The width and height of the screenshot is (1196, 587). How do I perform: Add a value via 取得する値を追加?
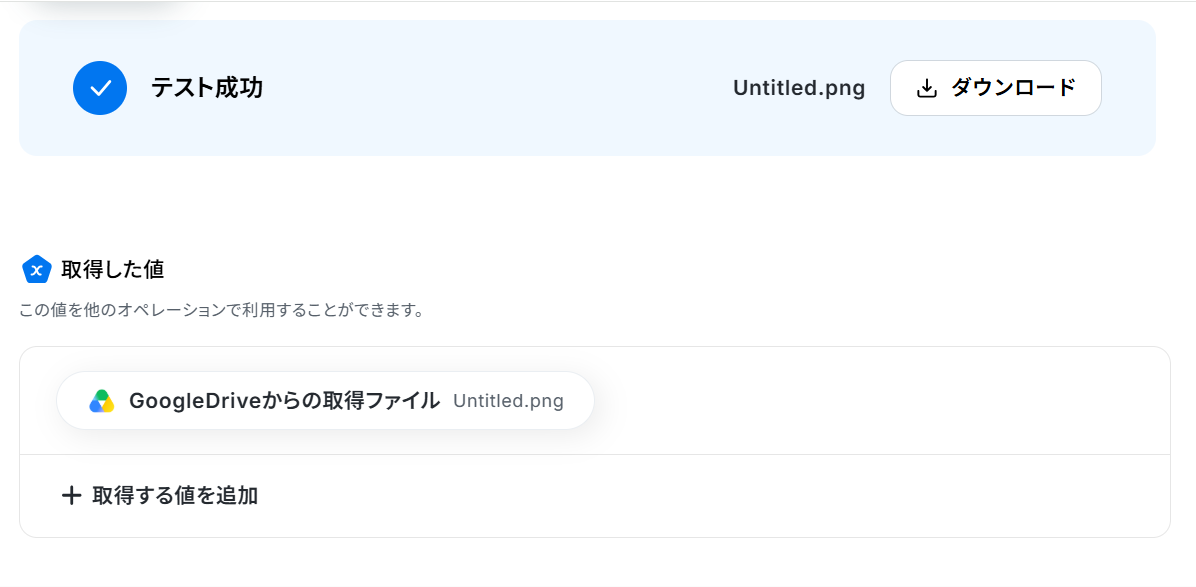click(x=159, y=496)
